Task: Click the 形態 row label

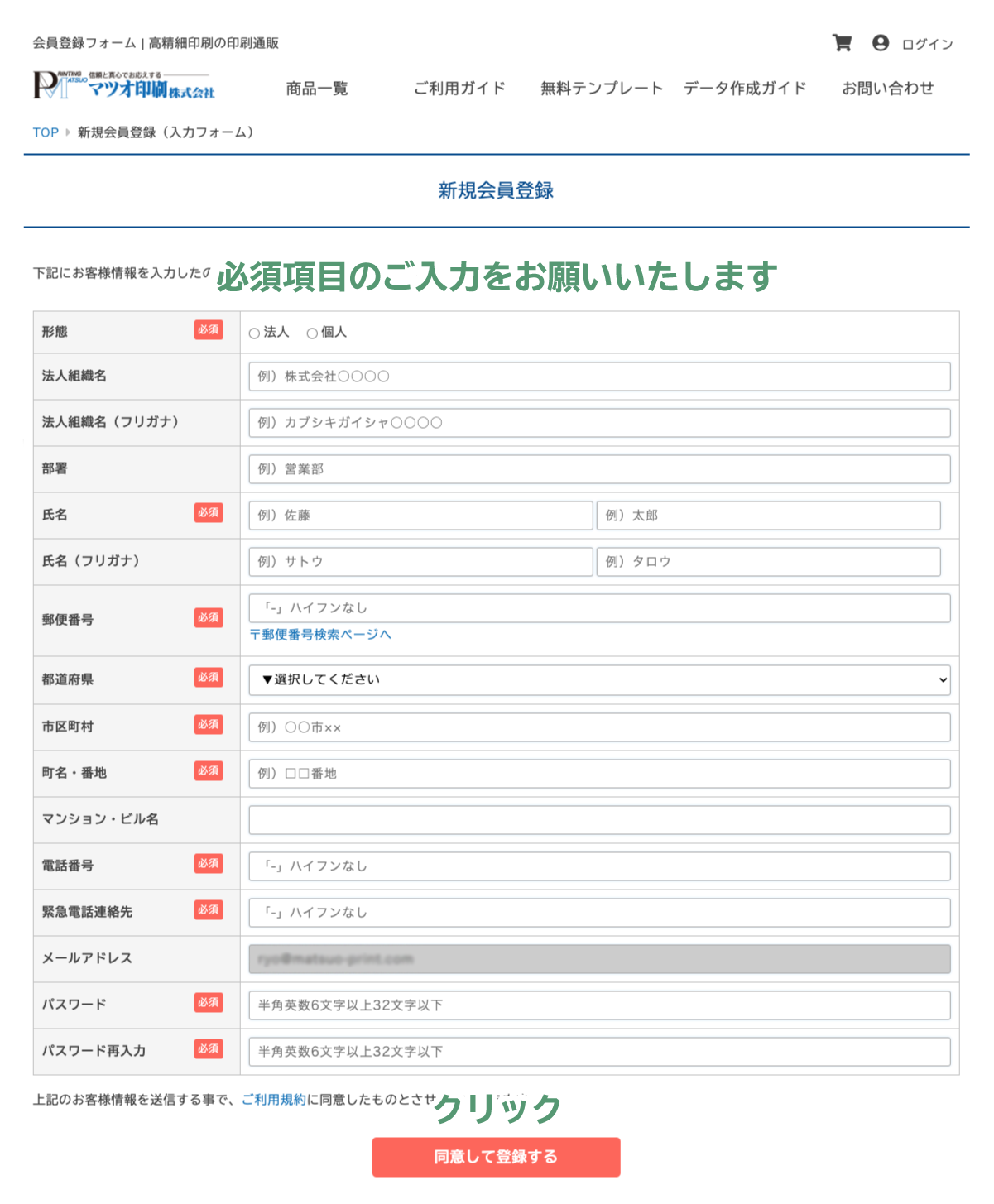Action: coord(55,332)
